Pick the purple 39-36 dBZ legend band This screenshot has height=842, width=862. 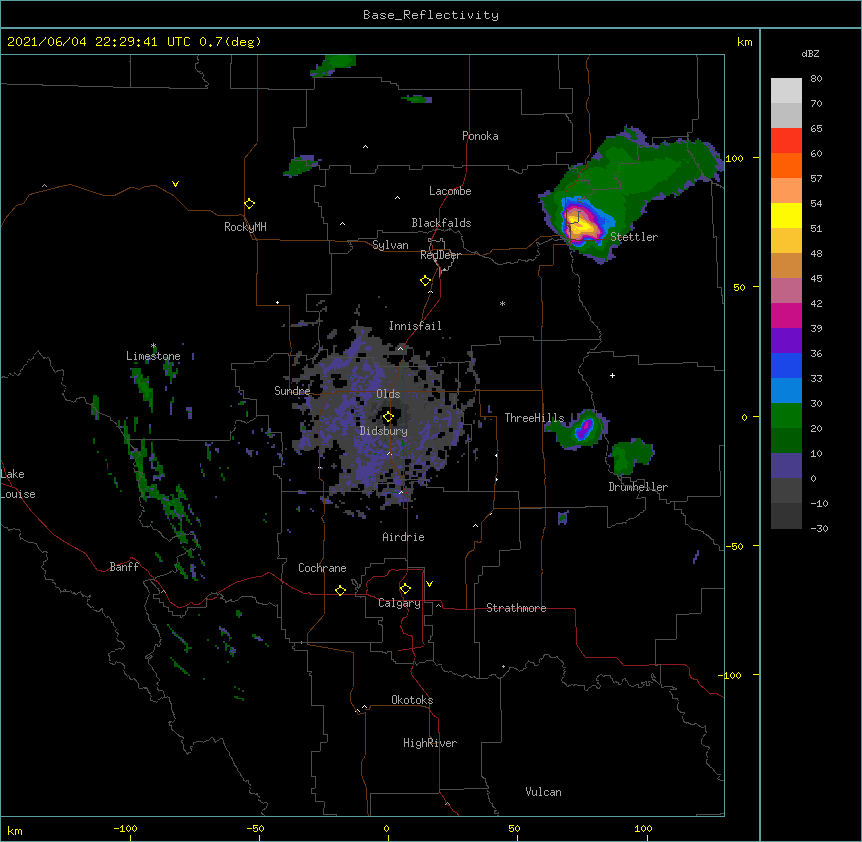click(x=786, y=341)
